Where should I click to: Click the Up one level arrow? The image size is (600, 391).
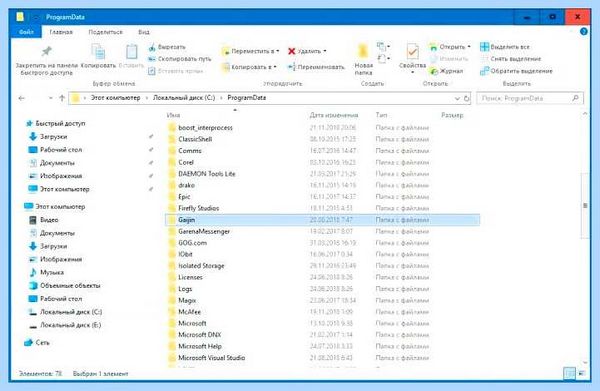pos(62,98)
